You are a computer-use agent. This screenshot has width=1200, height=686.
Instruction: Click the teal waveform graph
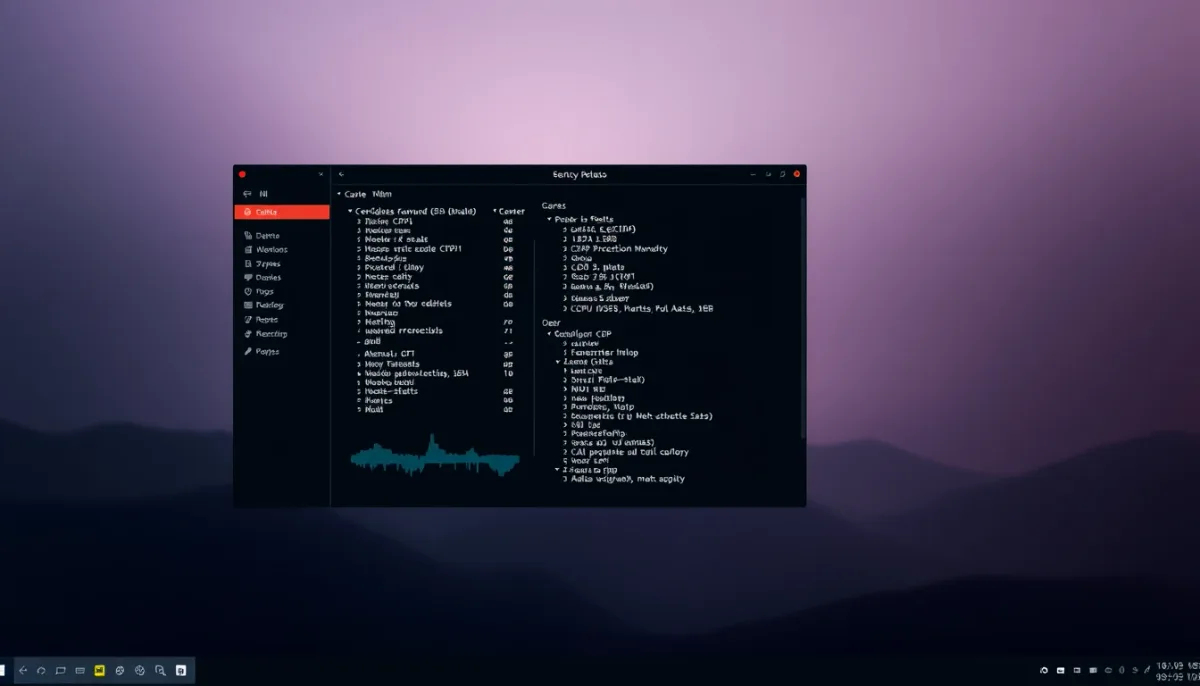435,458
